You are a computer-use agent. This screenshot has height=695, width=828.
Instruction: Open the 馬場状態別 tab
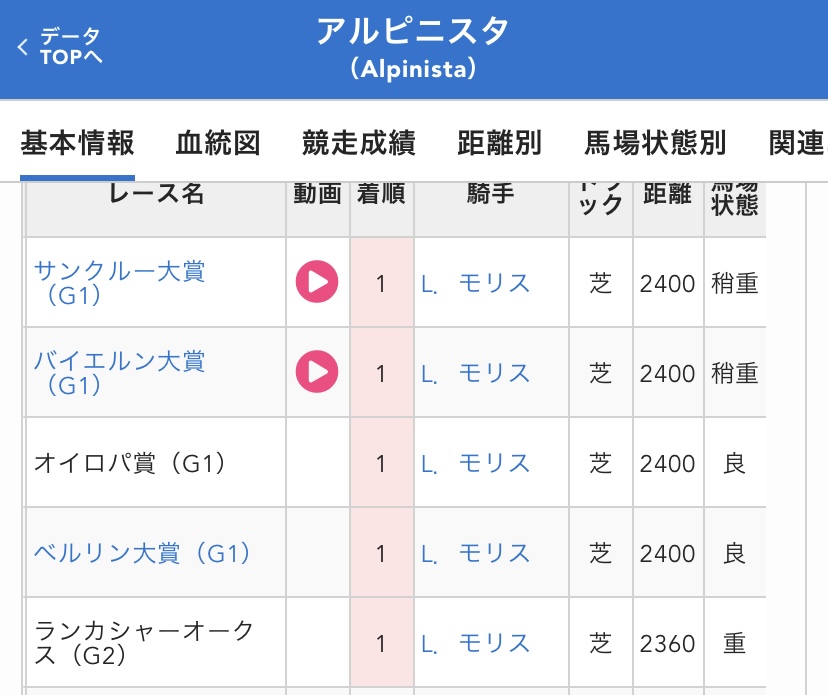pos(655,143)
